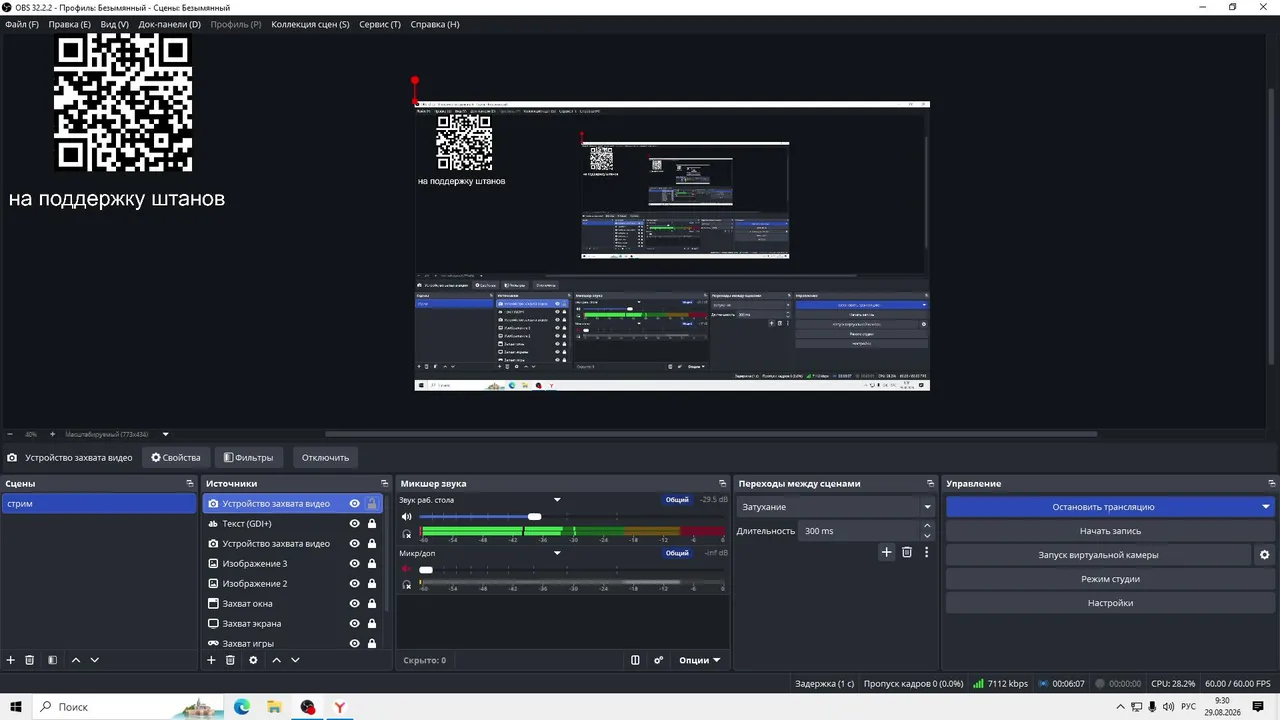Add a new source in the Источники panel
Image resolution: width=1280 pixels, height=720 pixels.
click(x=211, y=660)
